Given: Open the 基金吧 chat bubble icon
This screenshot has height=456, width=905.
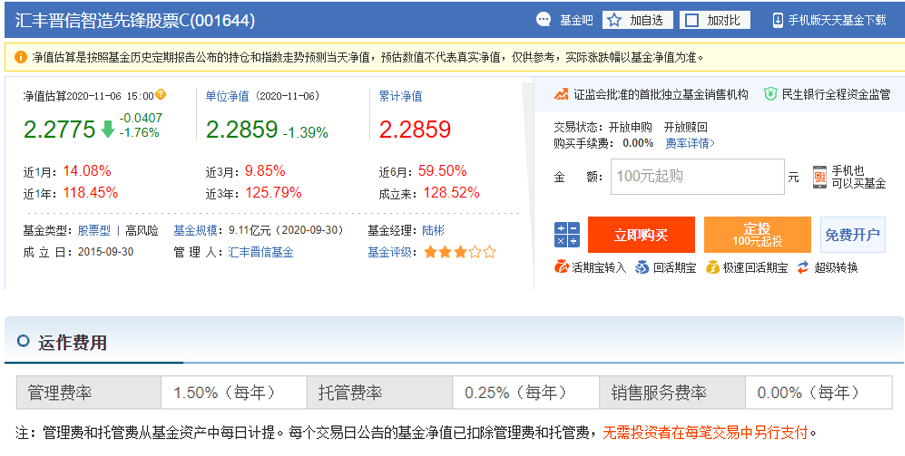Looking at the screenshot, I should coord(543,20).
